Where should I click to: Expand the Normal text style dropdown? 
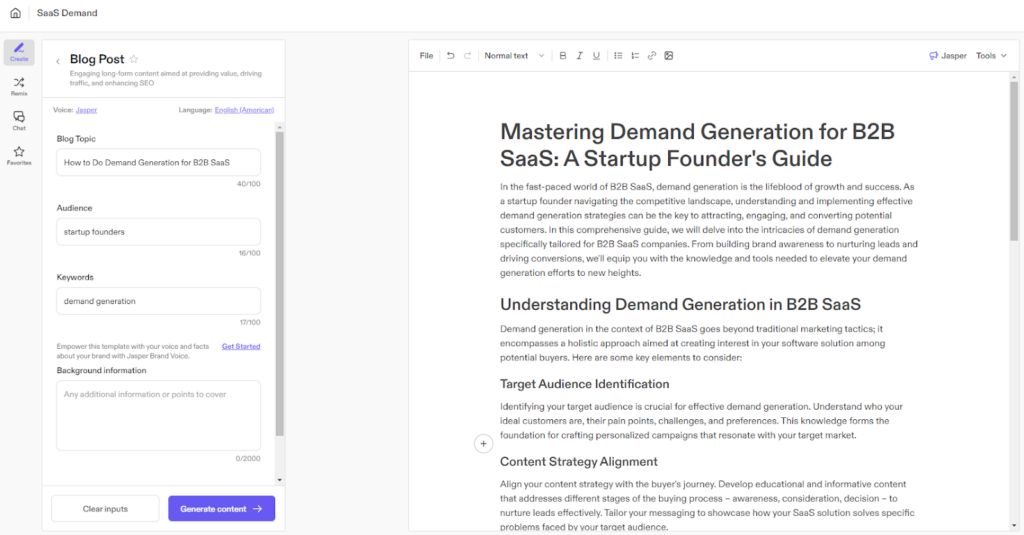tap(514, 56)
